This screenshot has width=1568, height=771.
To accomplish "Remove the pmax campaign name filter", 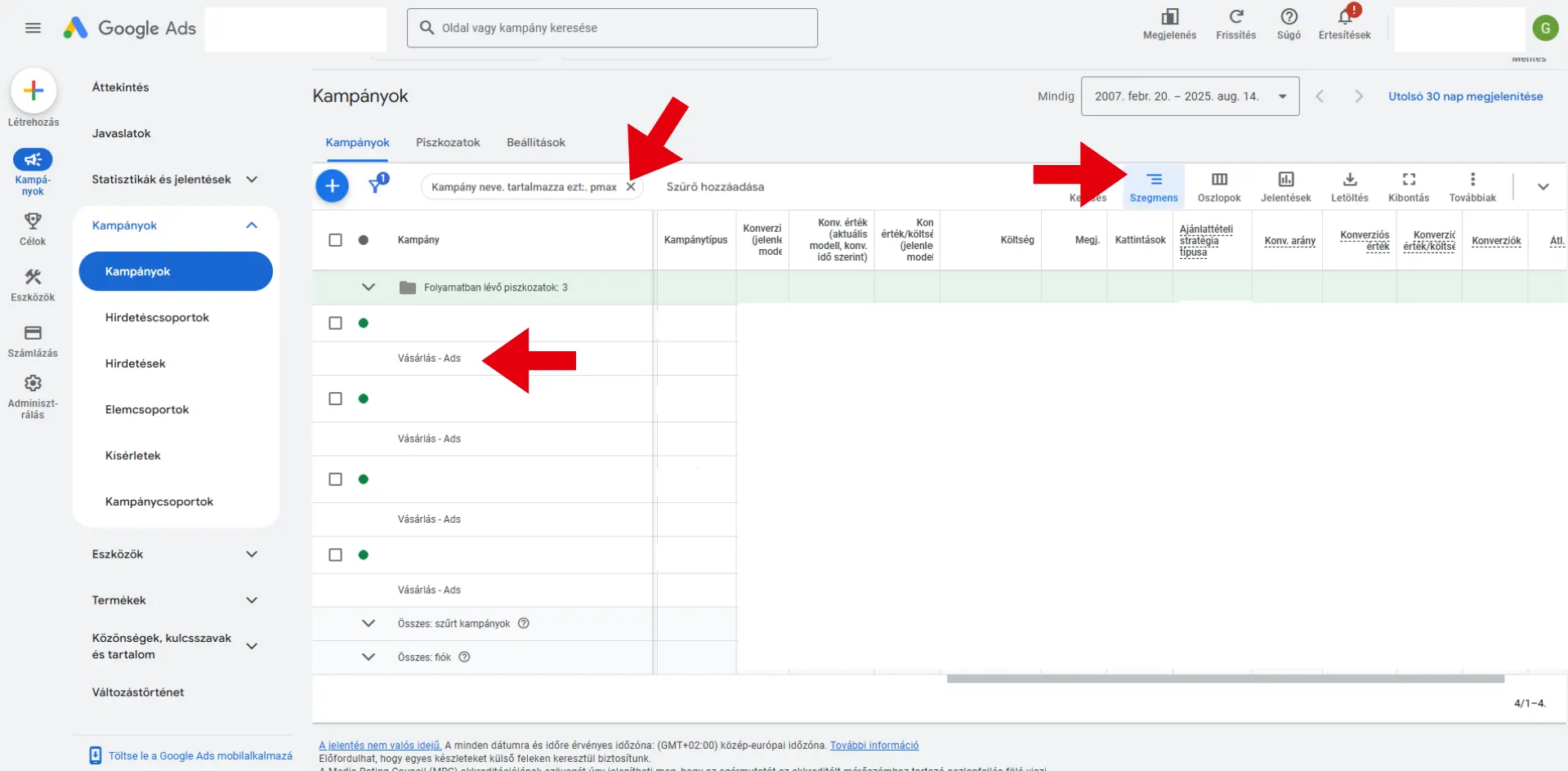I will point(631,187).
